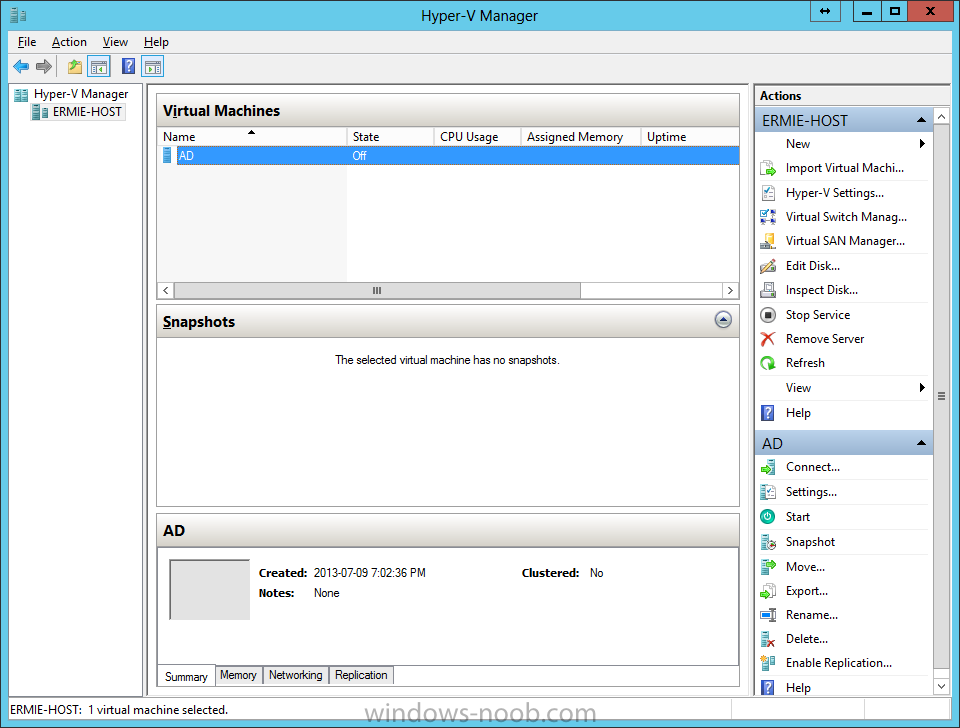Viewport: 960px width, 728px height.
Task: Open Virtual Switch Manager via its icon
Action: click(x=768, y=217)
